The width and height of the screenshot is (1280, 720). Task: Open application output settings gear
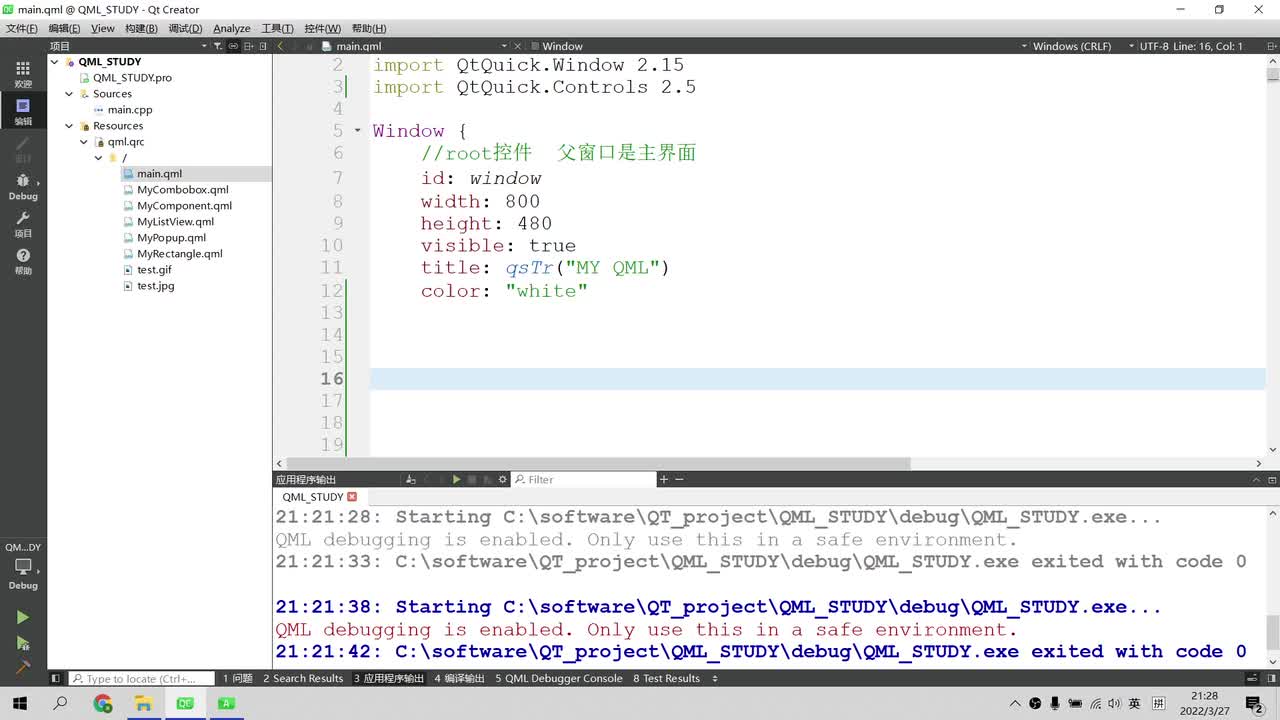click(x=502, y=480)
